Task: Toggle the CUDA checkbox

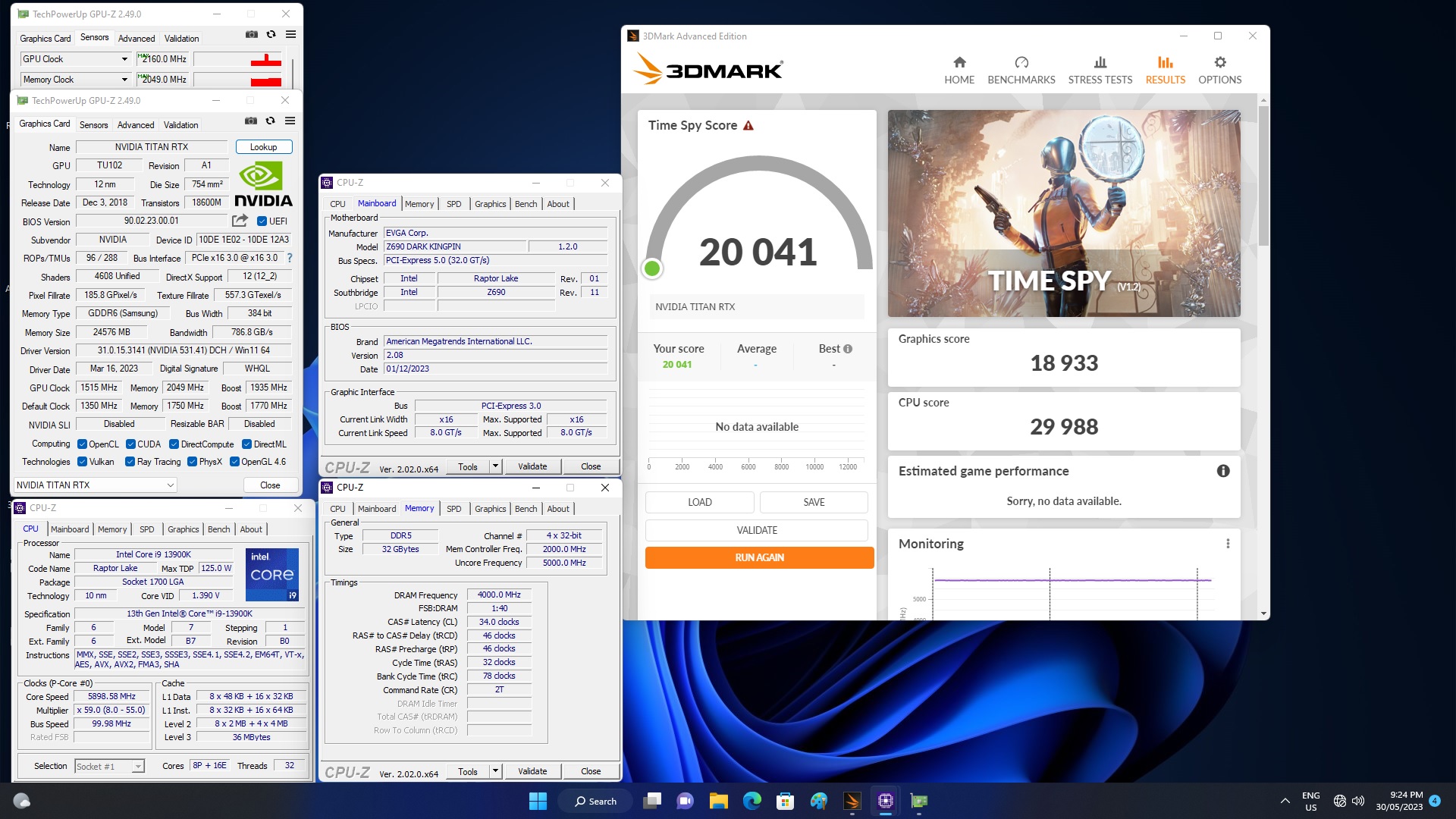Action: tap(130, 444)
